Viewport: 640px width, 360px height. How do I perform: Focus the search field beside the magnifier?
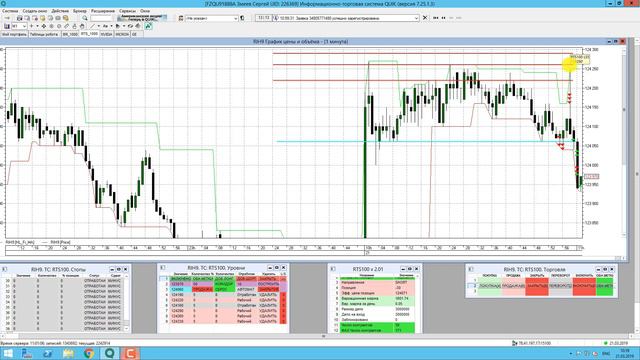pos(101,18)
